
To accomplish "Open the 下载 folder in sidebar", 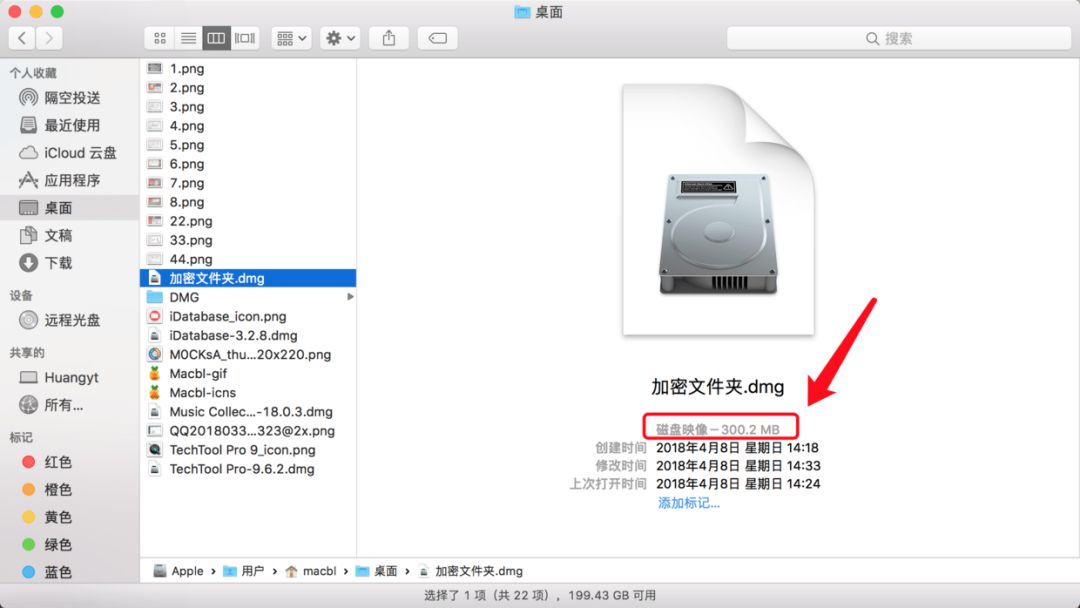I will coord(58,263).
